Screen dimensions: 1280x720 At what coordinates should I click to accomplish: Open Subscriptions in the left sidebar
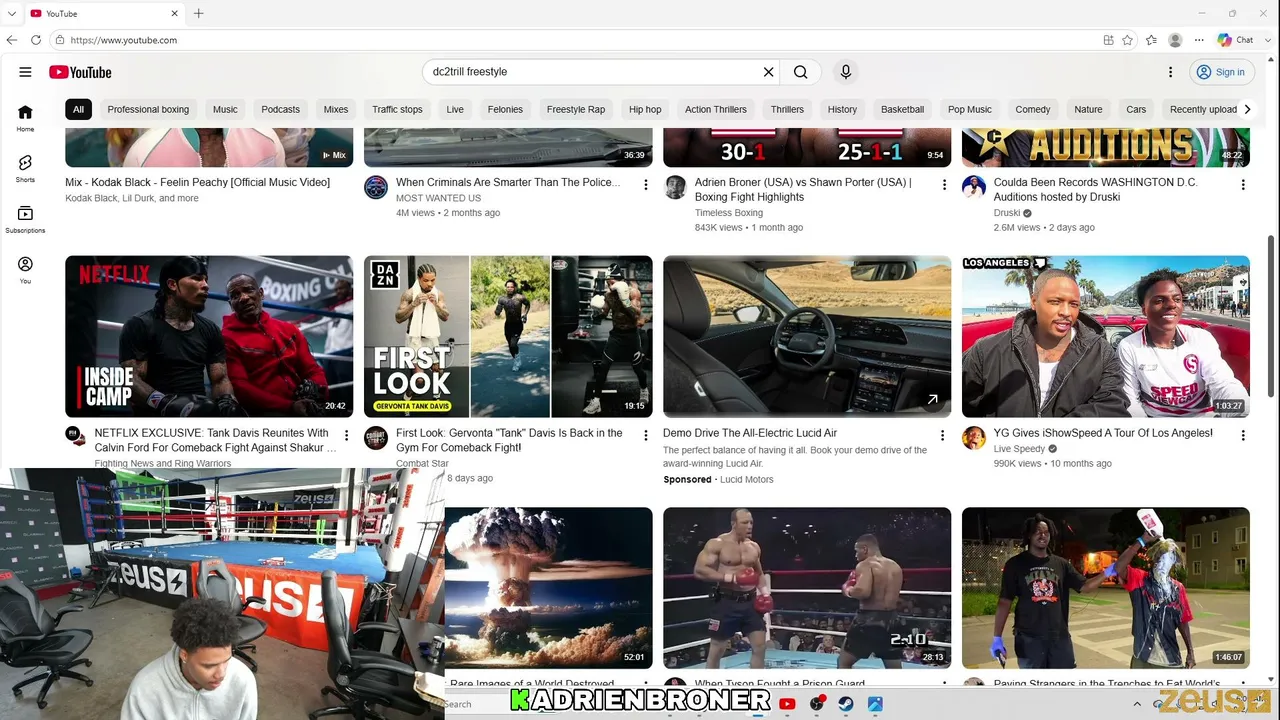25,219
